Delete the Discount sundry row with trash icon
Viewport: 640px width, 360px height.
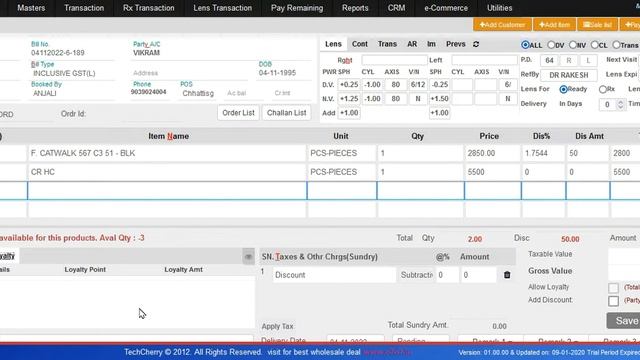(507, 275)
